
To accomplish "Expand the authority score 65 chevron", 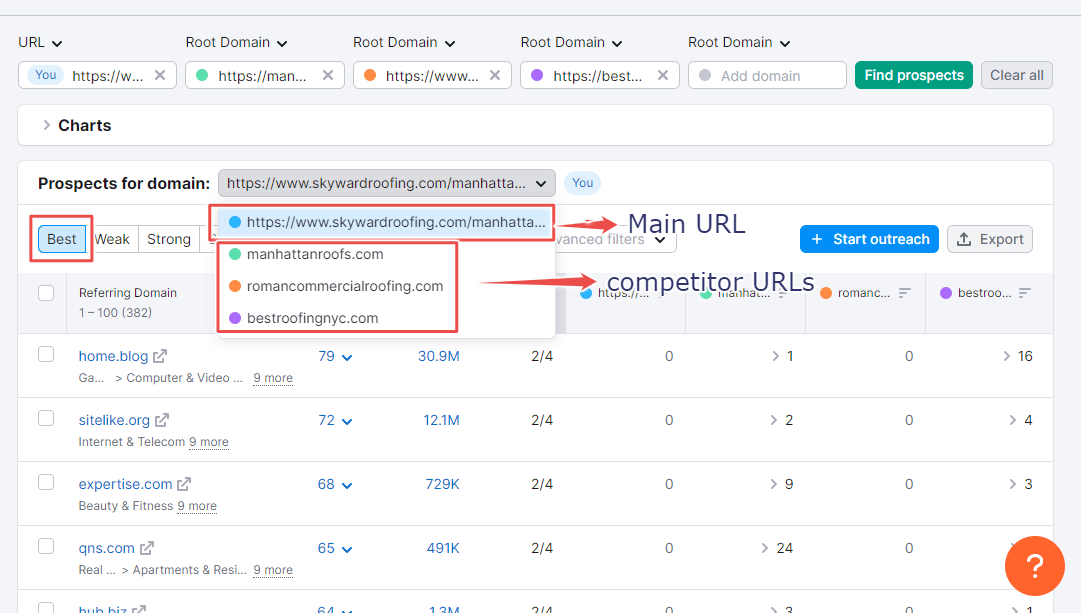I will 347,550.
